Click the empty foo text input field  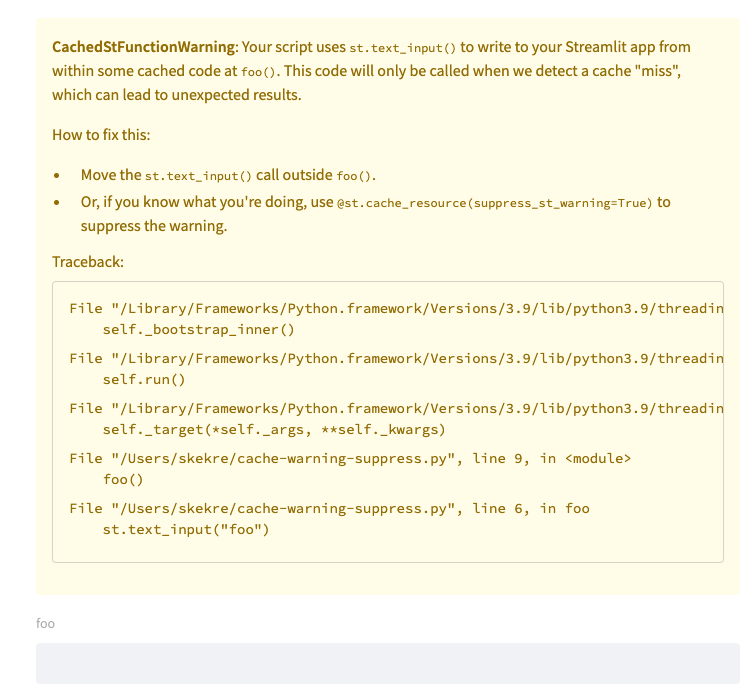click(388, 663)
